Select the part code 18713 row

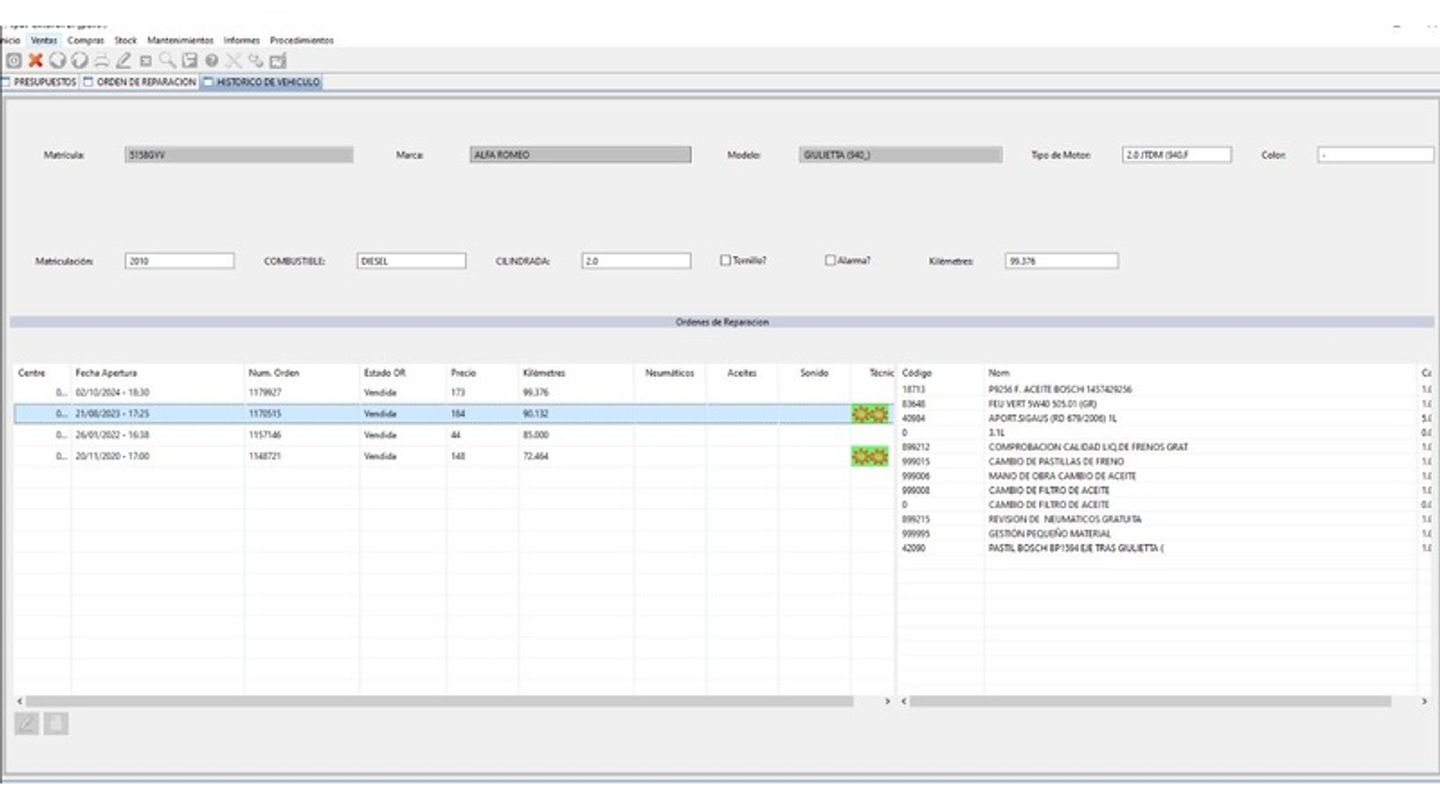[x=1165, y=389]
